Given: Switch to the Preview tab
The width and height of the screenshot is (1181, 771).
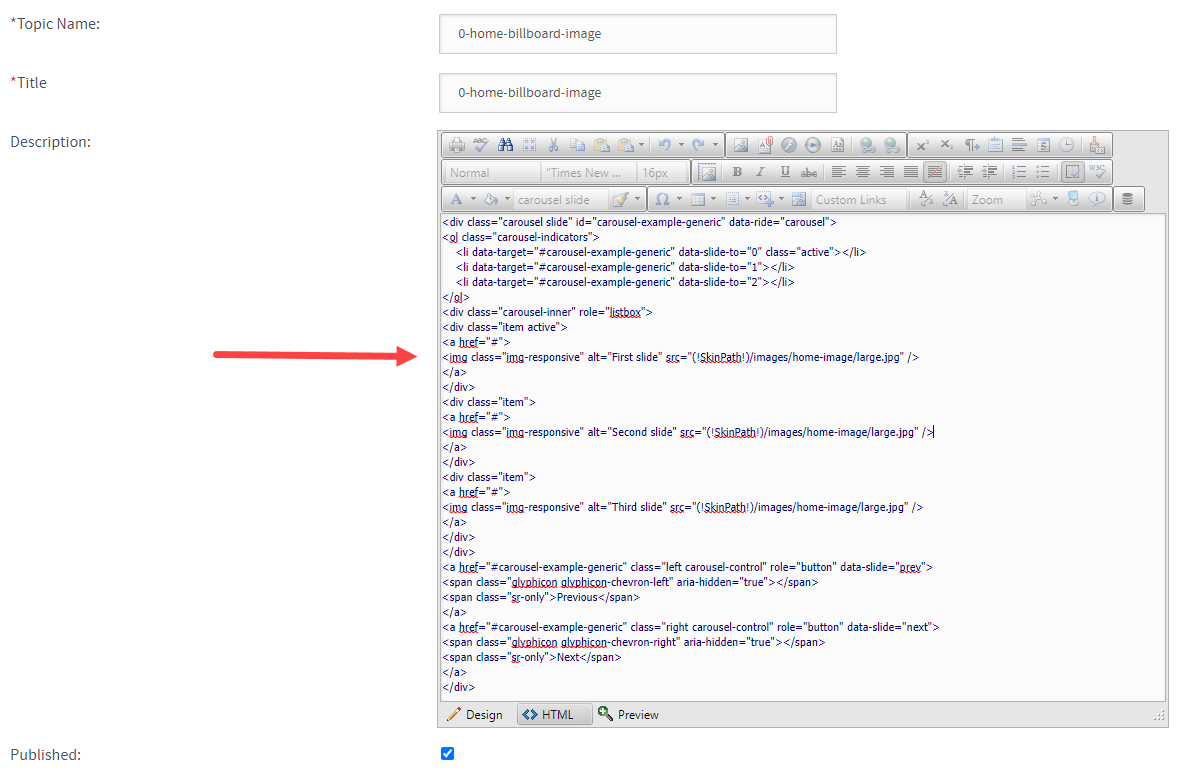Looking at the screenshot, I should pyautogui.click(x=628, y=714).
